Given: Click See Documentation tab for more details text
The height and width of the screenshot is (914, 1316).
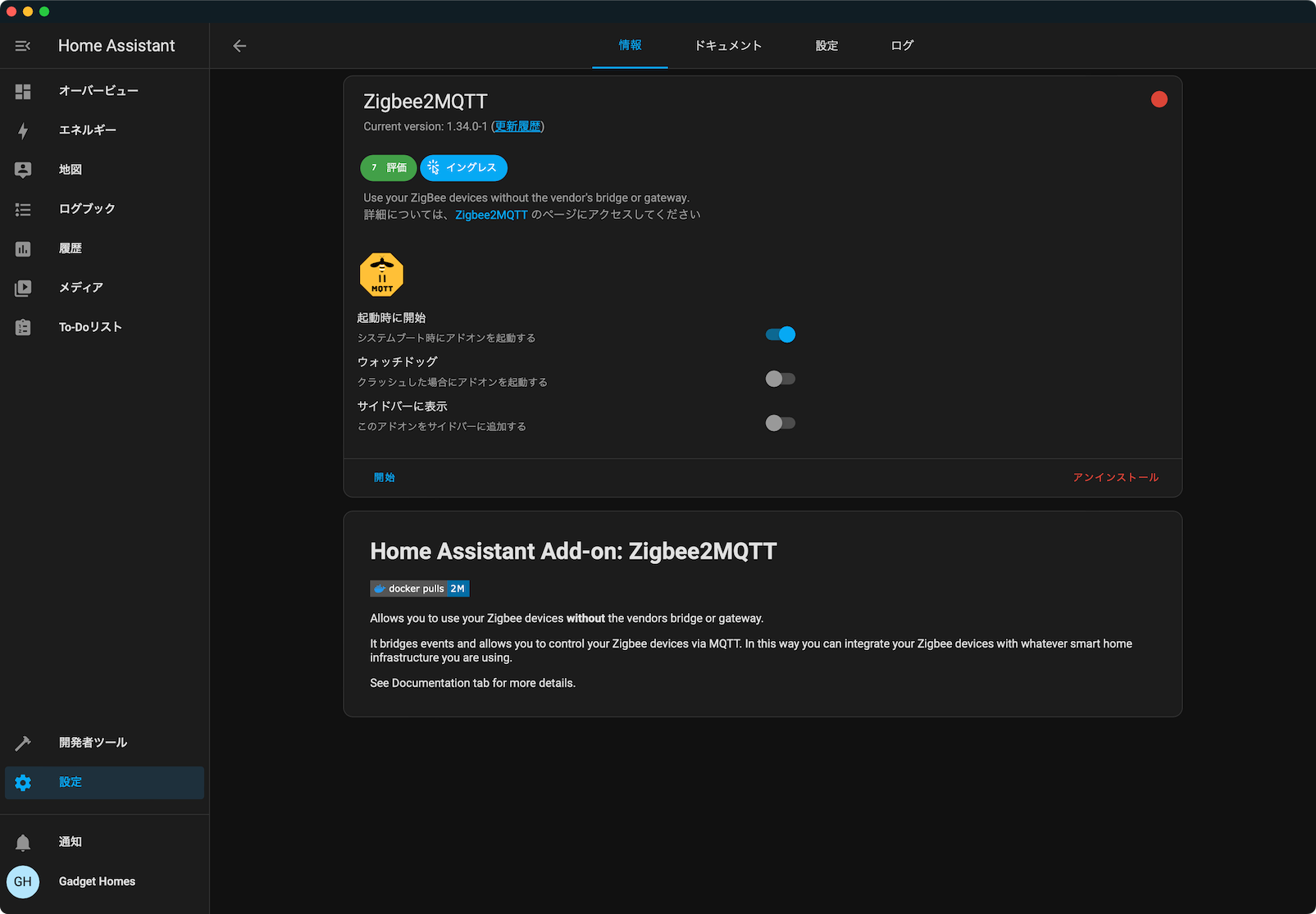Looking at the screenshot, I should 473,684.
